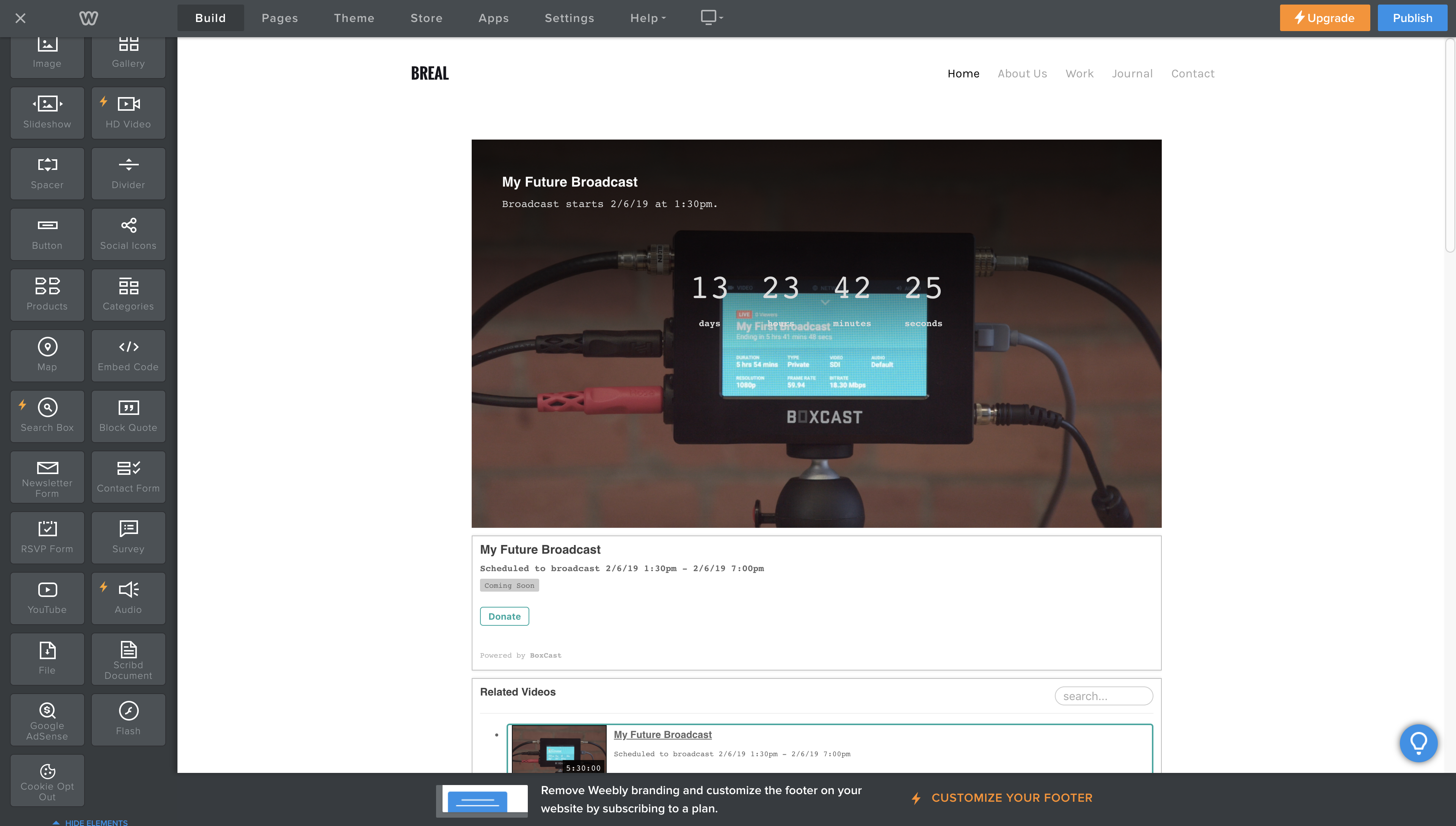
Task: Pick the Slideshow element icon
Action: [47, 104]
